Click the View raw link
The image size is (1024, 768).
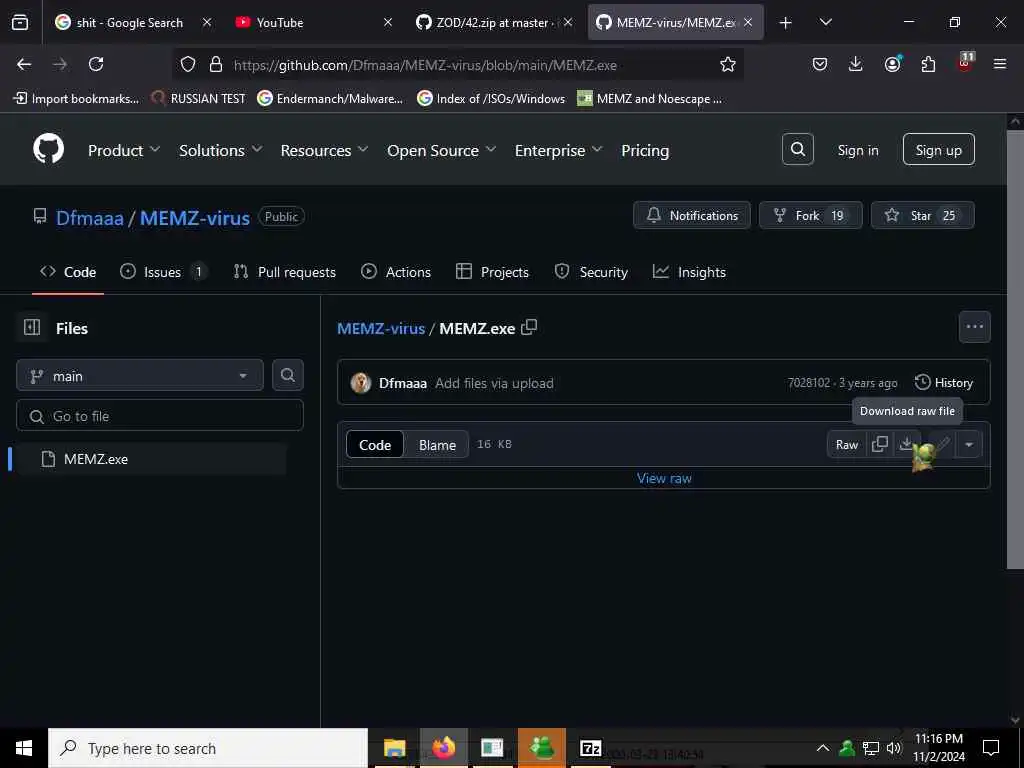pyautogui.click(x=664, y=478)
